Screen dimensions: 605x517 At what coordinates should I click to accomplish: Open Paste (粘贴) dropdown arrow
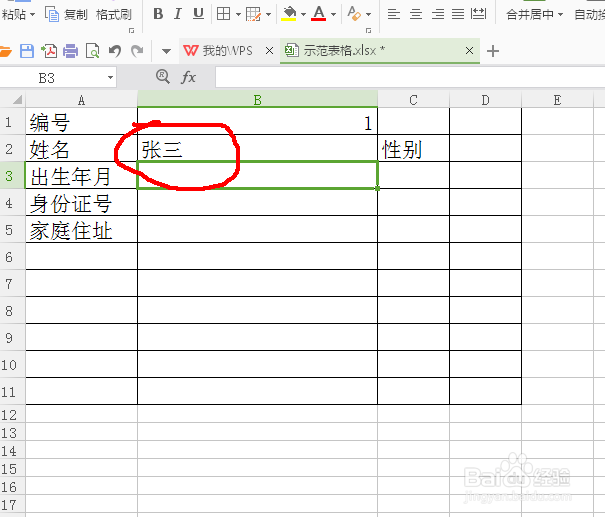coord(32,15)
